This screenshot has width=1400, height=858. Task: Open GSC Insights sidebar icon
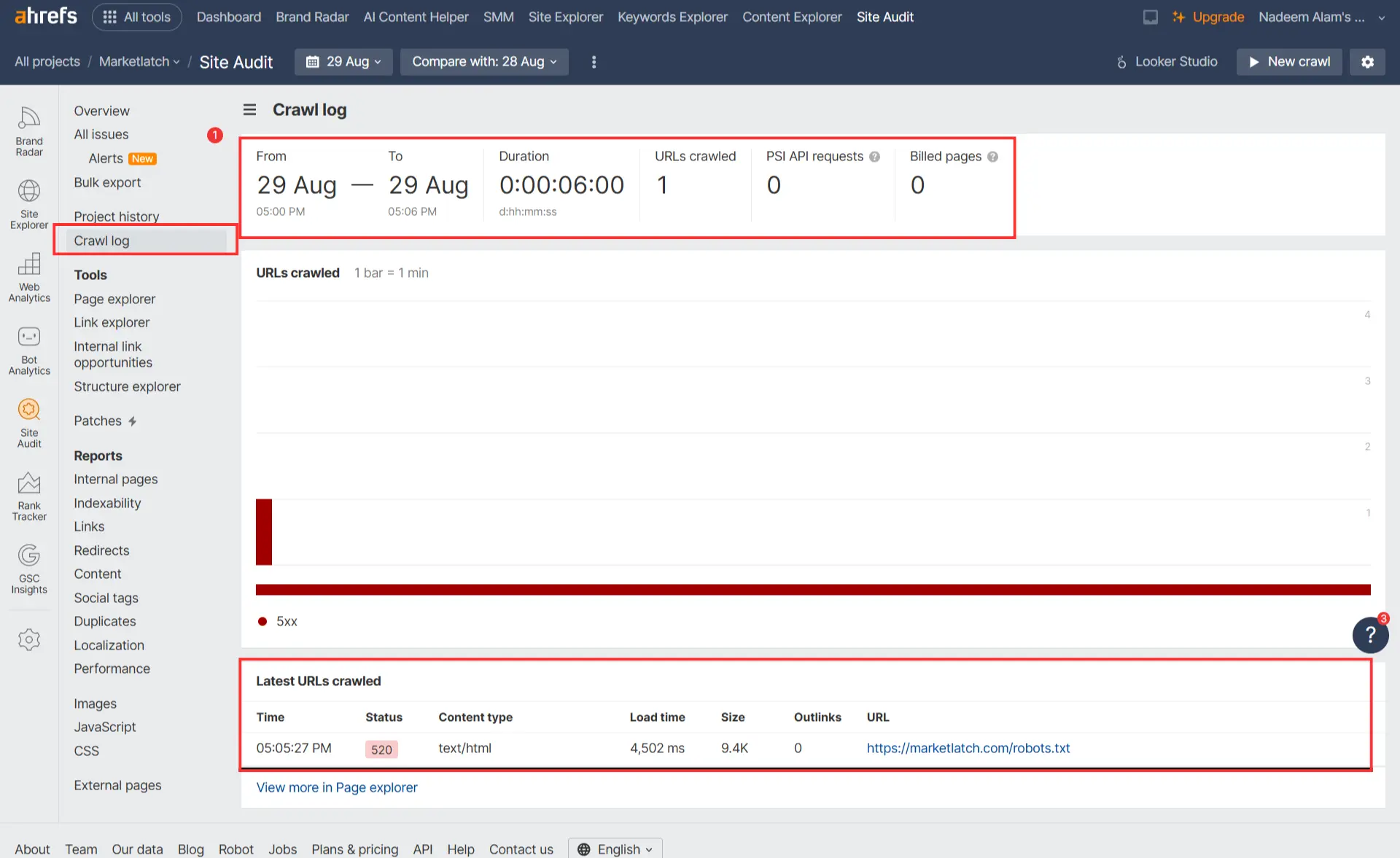[x=29, y=569]
